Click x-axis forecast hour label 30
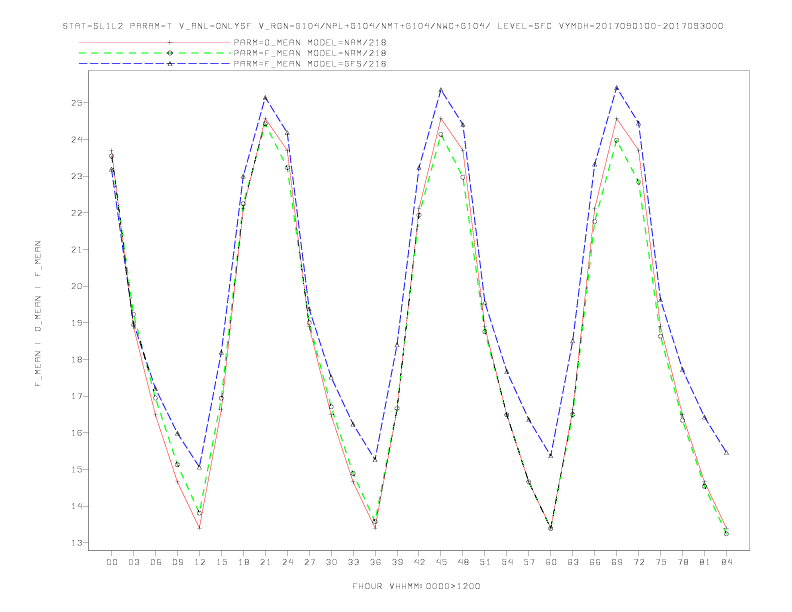Viewport: 792px width, 612px height. (331, 562)
